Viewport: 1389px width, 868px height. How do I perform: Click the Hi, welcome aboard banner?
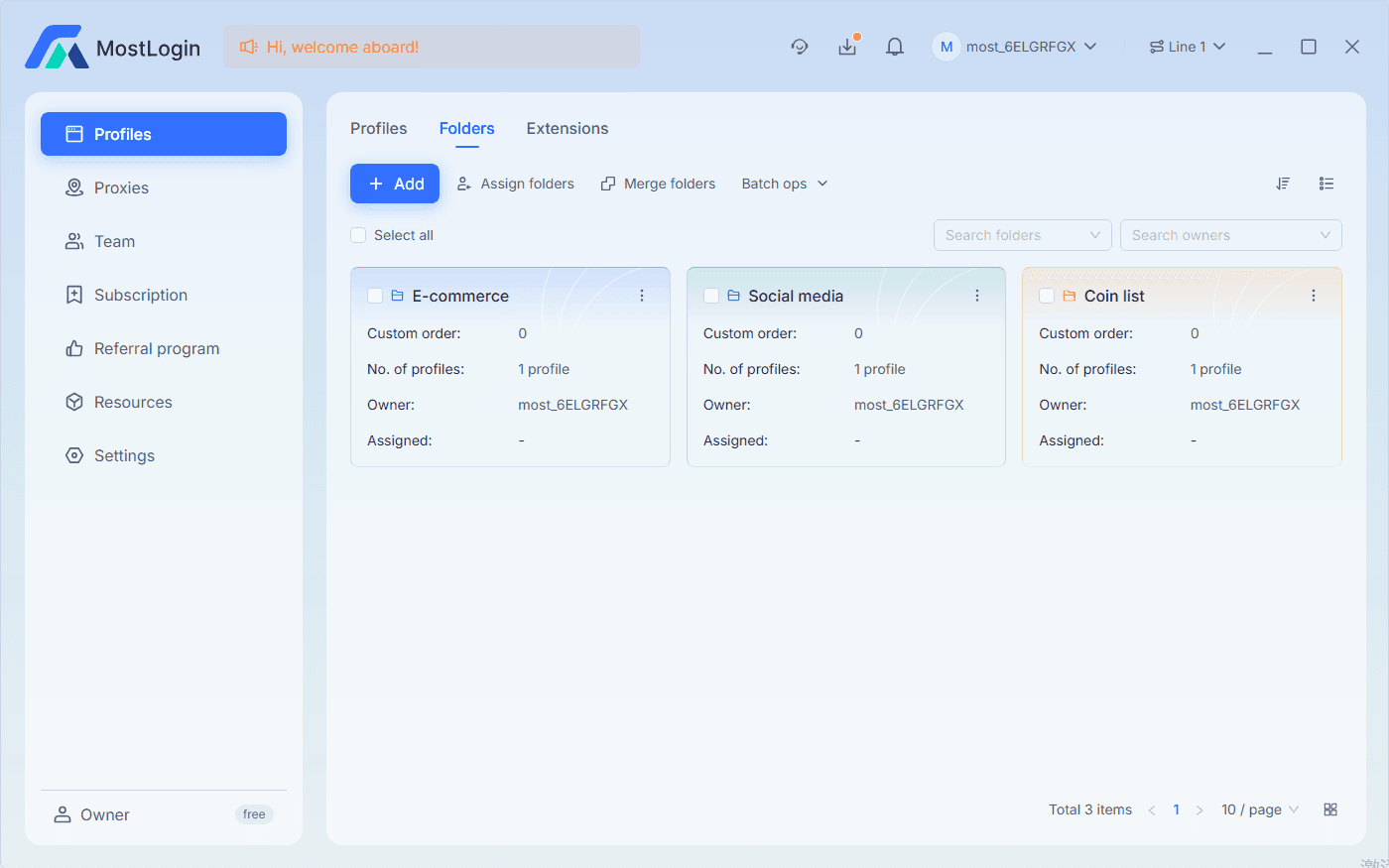click(x=432, y=47)
